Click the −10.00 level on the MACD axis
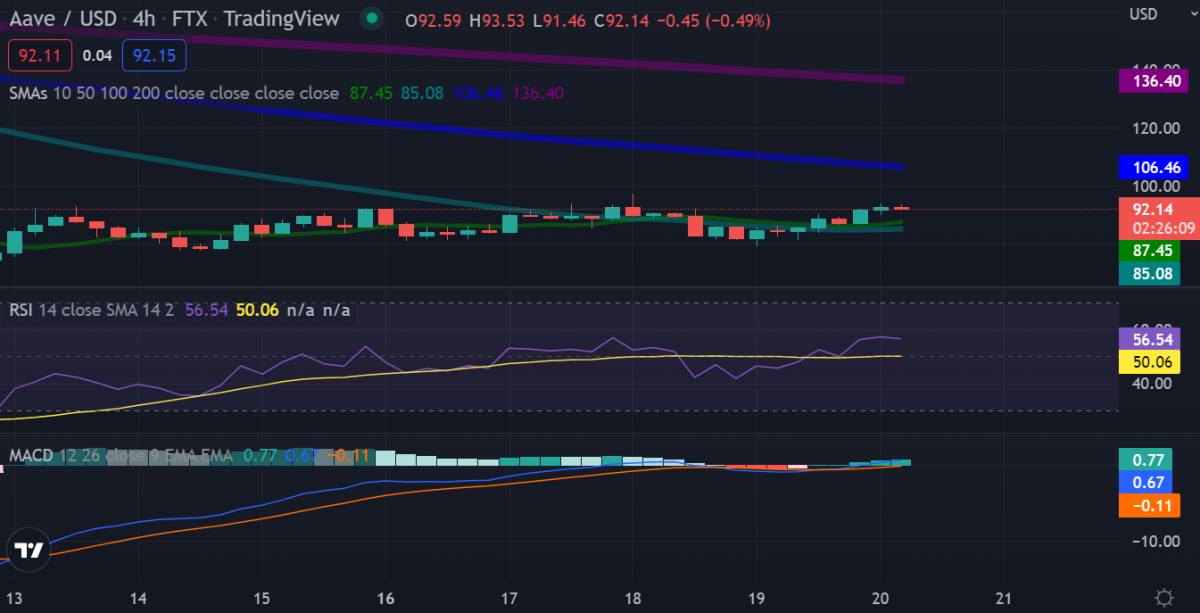 [x=1158, y=541]
